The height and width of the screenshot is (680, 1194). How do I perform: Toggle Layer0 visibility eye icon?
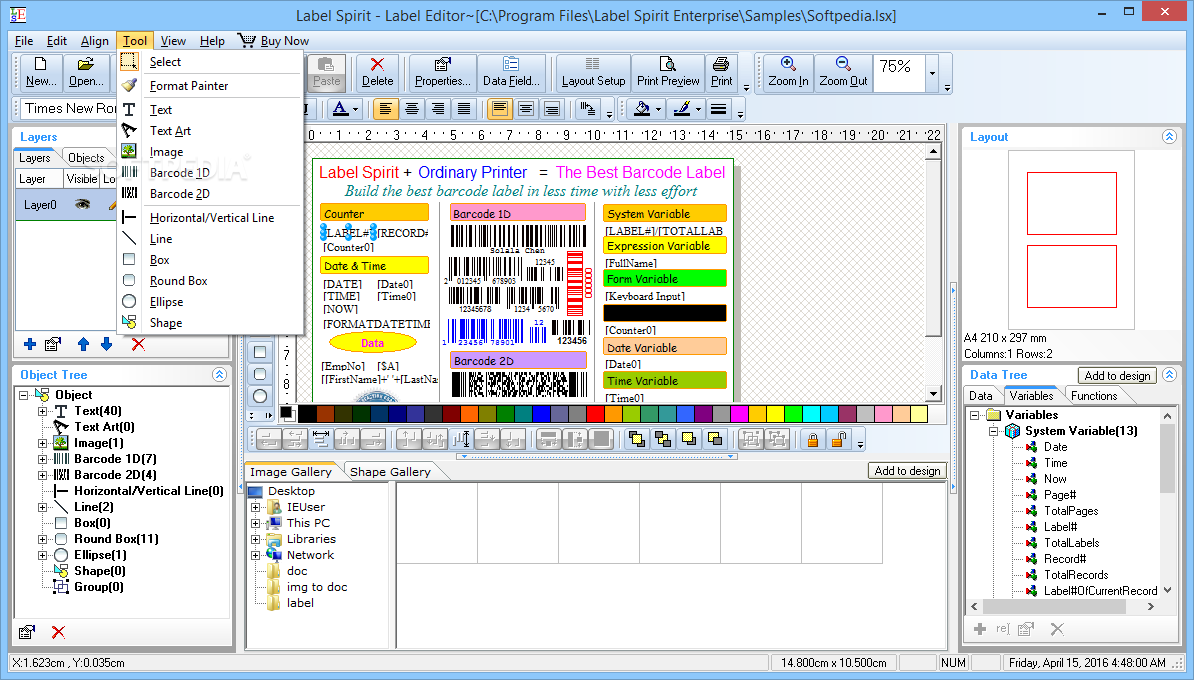tap(82, 204)
